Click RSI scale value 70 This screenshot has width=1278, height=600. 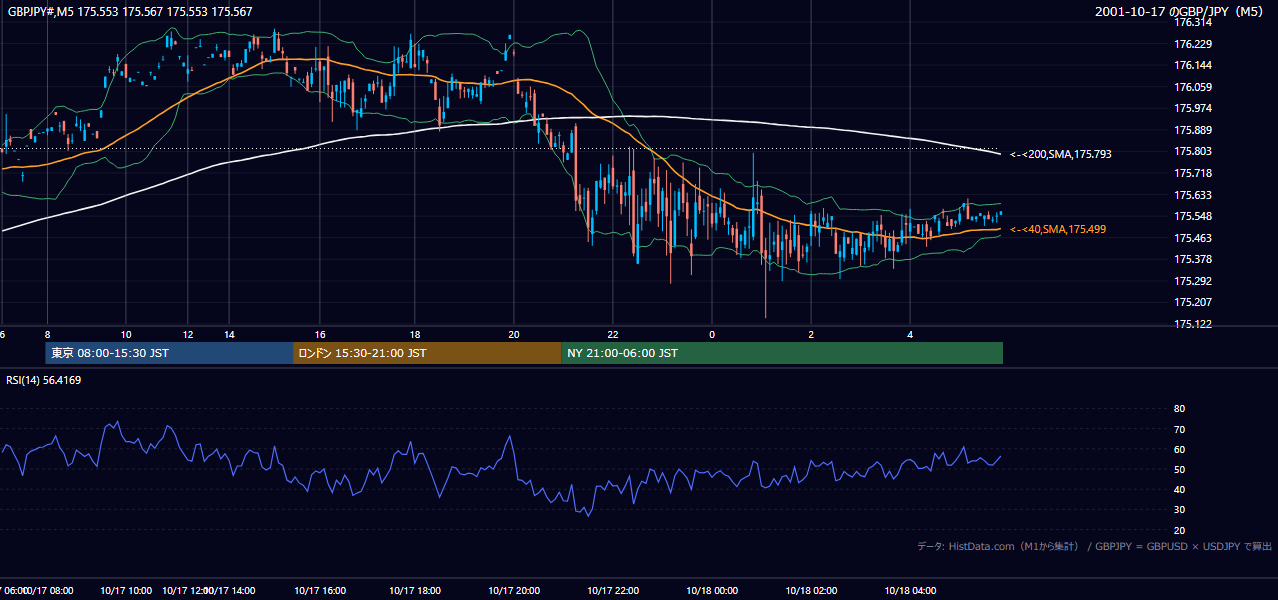coord(1179,429)
